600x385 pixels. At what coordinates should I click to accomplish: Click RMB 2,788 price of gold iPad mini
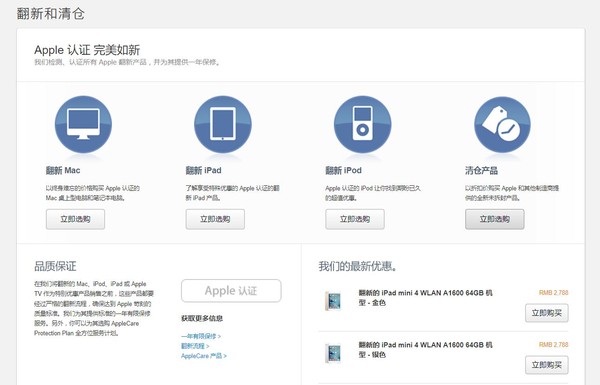[x=554, y=293]
